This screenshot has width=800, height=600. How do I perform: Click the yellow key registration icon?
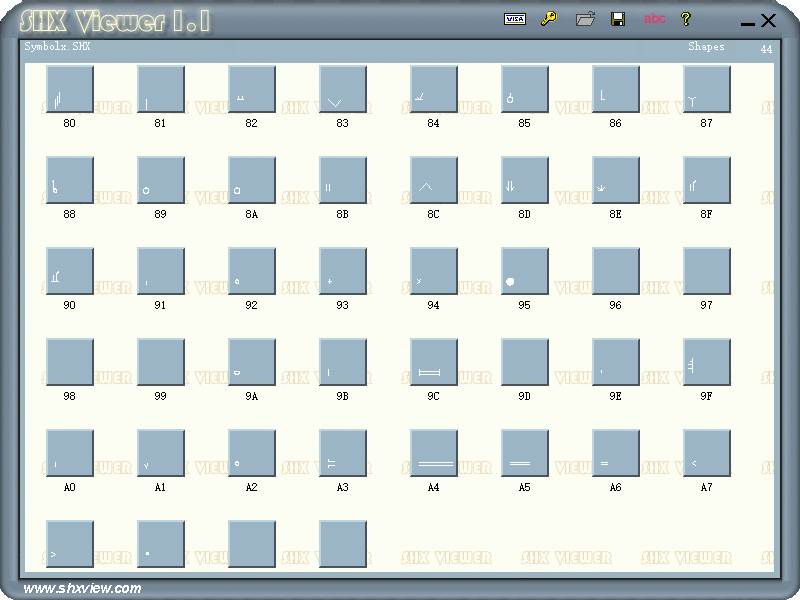(x=548, y=19)
